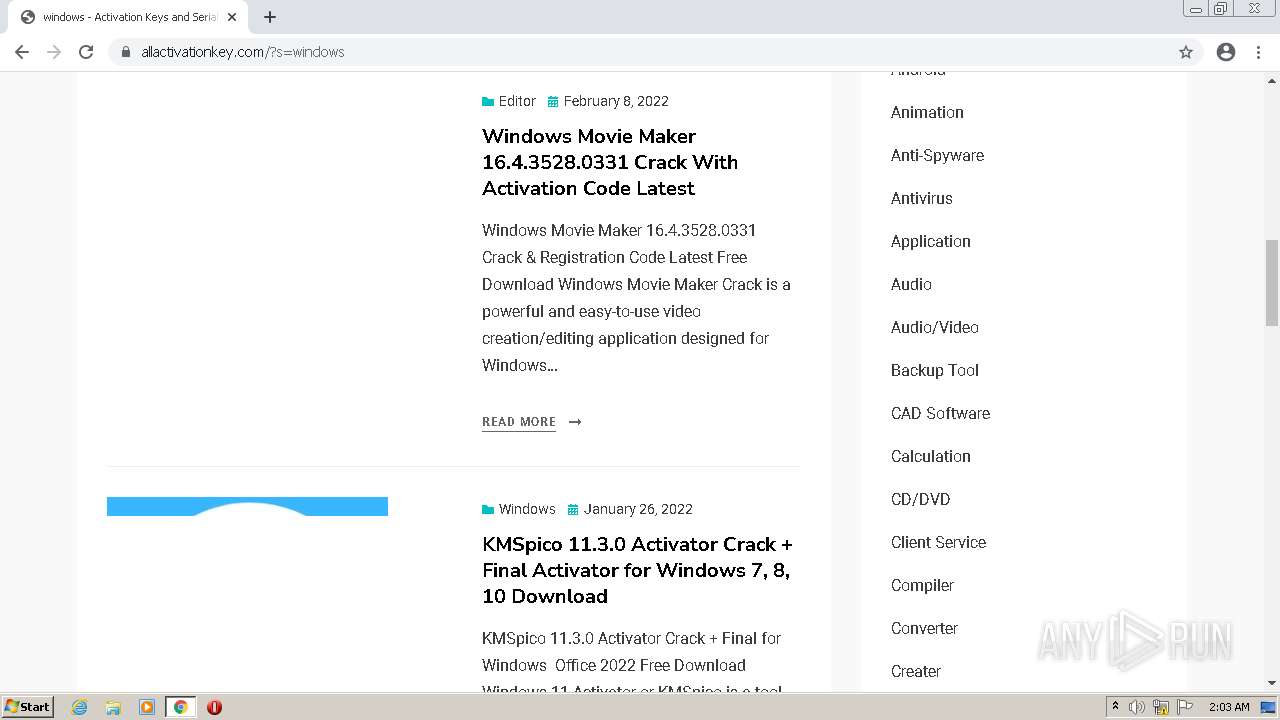The width and height of the screenshot is (1280, 720).
Task: Open the red Opera-style taskbar icon
Action: point(214,707)
